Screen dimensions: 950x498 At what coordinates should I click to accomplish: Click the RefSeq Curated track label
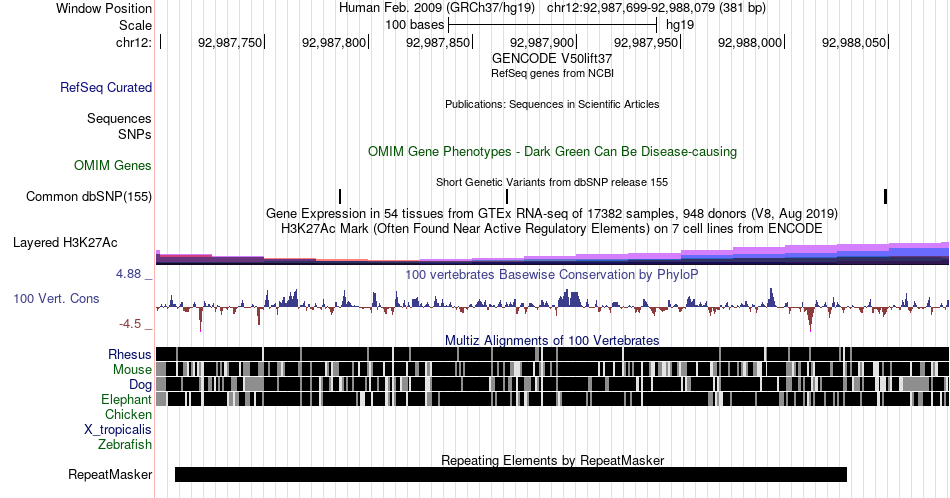tap(106, 87)
